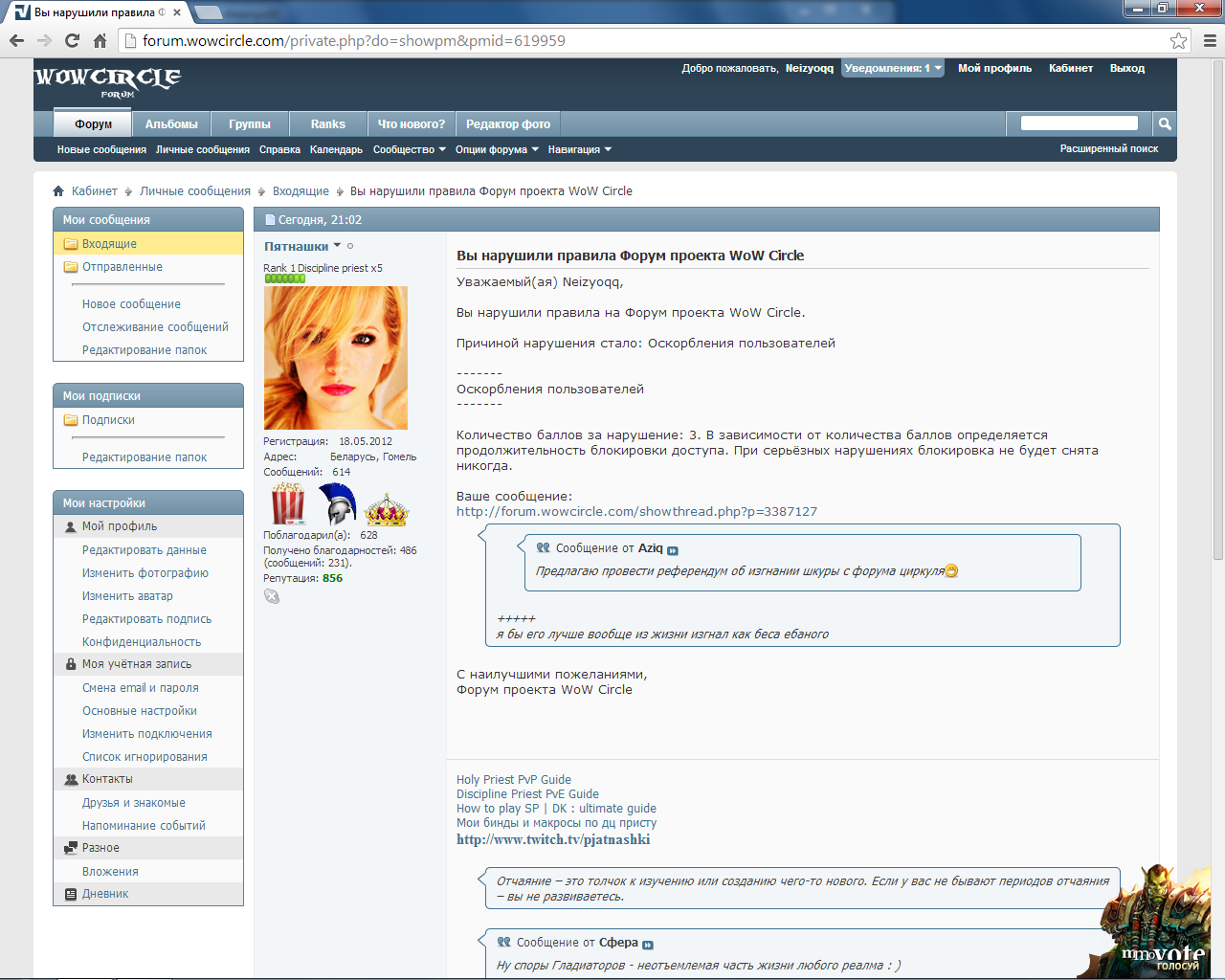Click the Отправленные folder icon
Image resolution: width=1225 pixels, height=980 pixels.
click(x=71, y=267)
